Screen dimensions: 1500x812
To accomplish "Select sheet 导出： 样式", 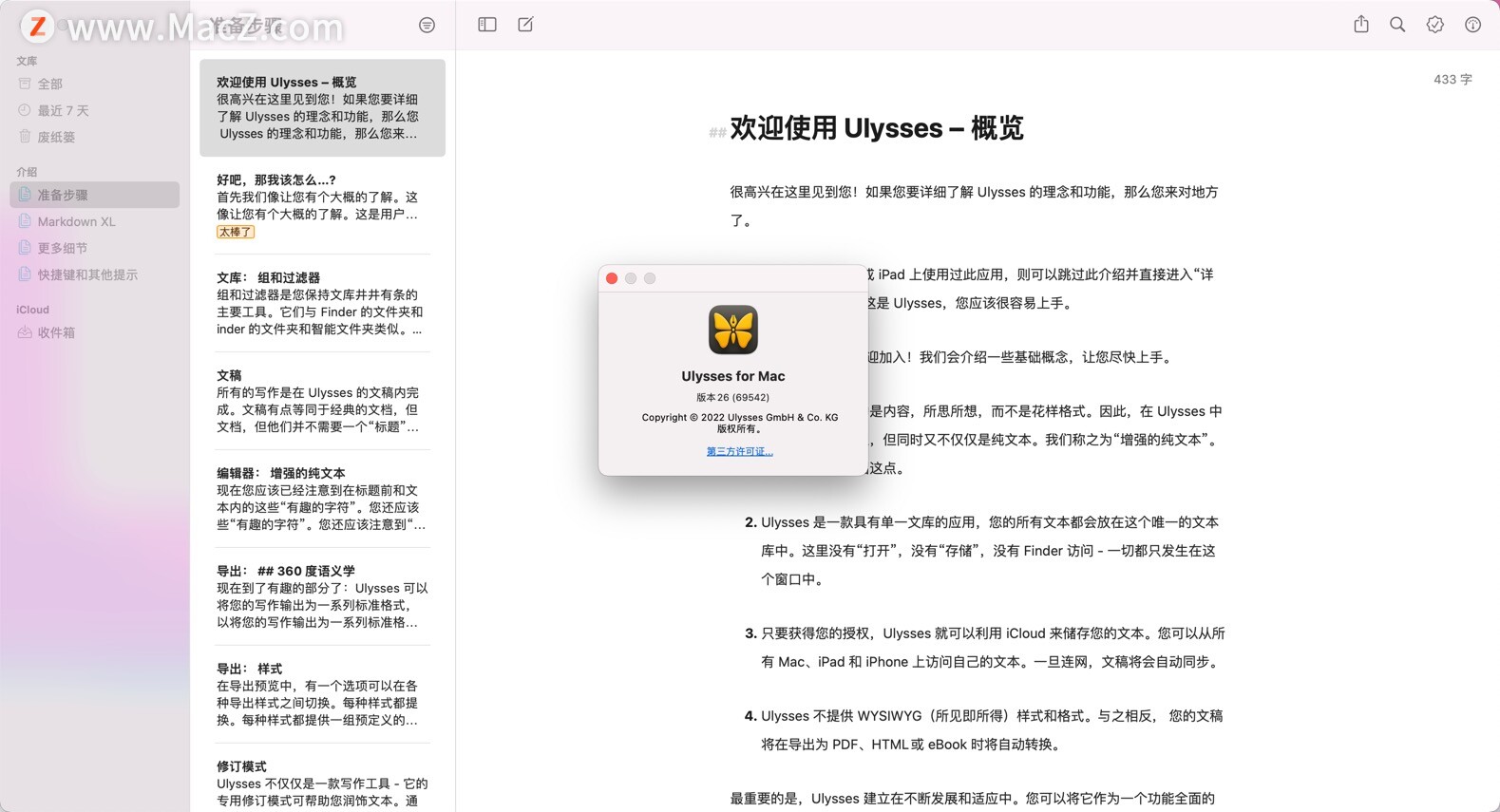I will click(x=322, y=694).
